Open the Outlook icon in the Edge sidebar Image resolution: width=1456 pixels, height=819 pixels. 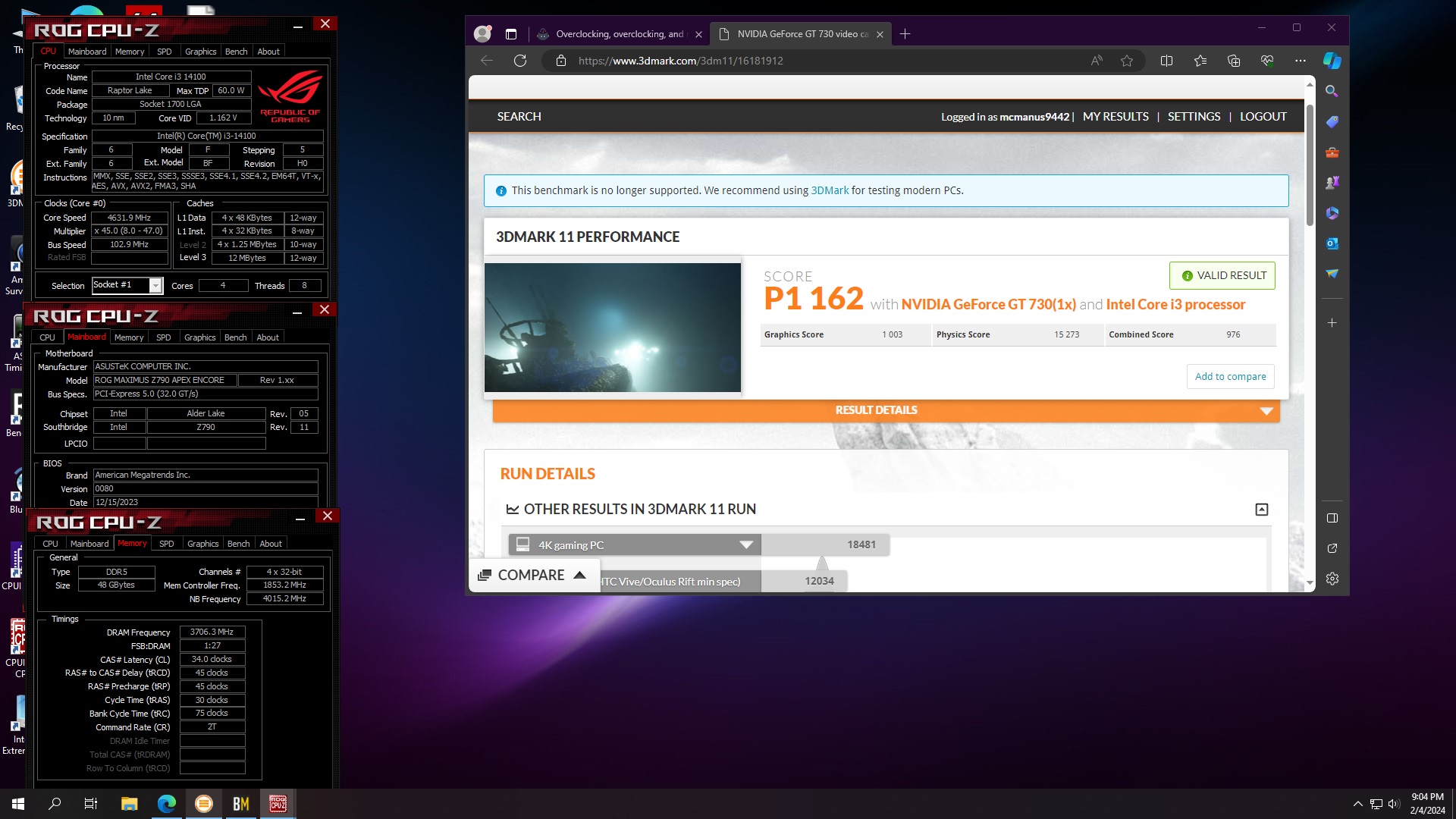[1332, 243]
